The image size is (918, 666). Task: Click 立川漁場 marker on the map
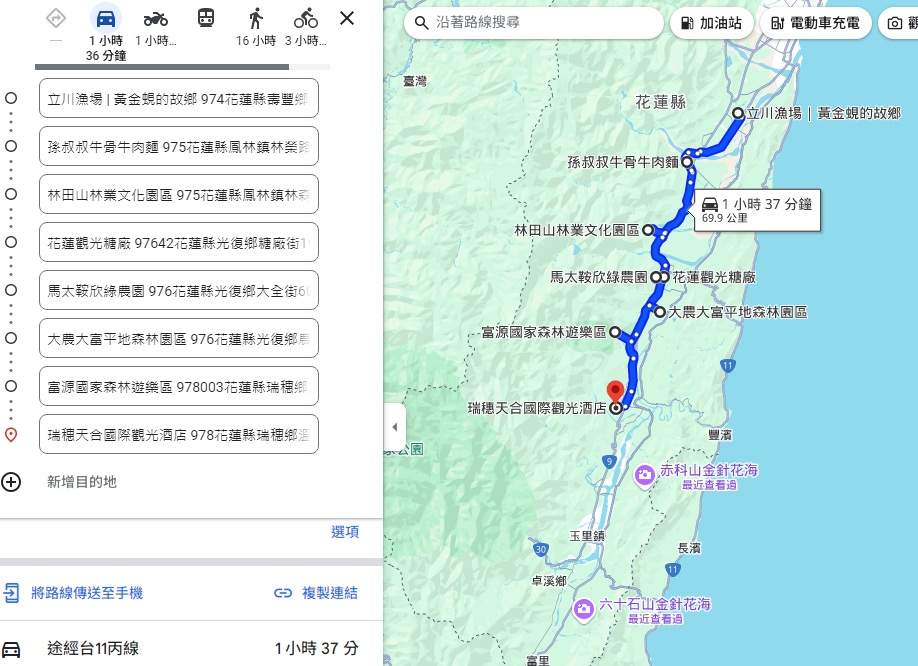pyautogui.click(x=738, y=113)
